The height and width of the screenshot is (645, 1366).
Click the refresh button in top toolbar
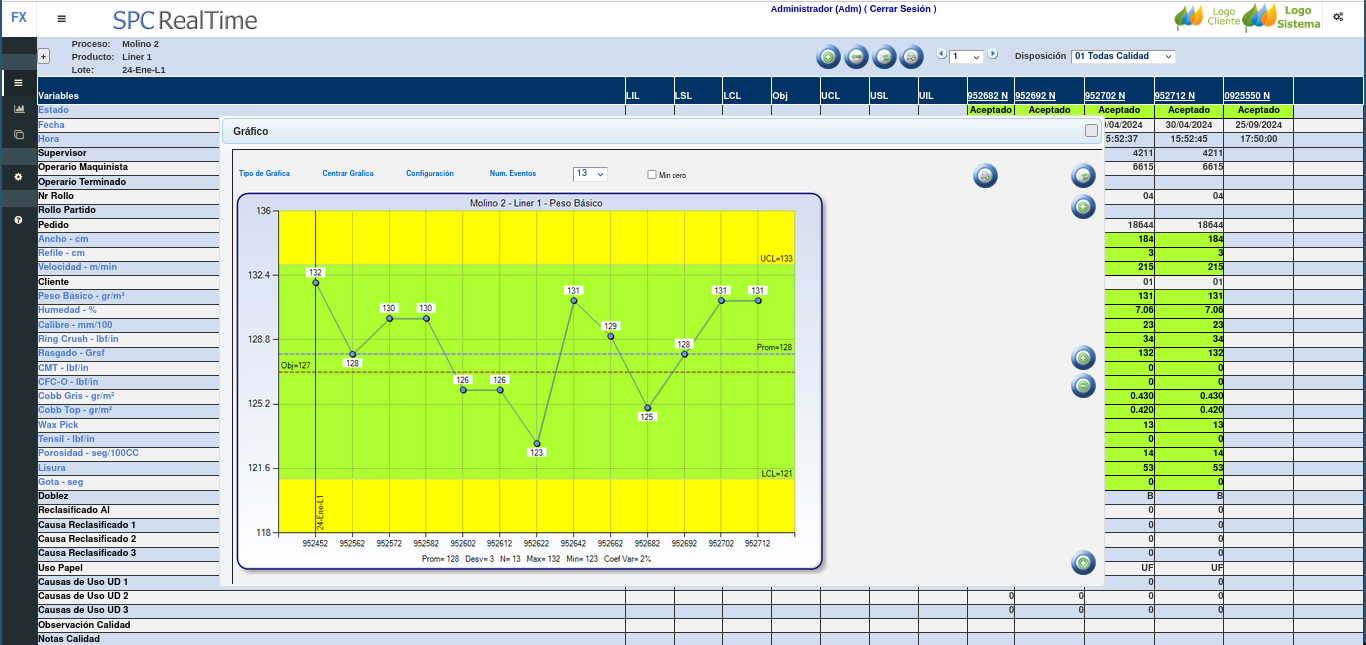coord(884,57)
